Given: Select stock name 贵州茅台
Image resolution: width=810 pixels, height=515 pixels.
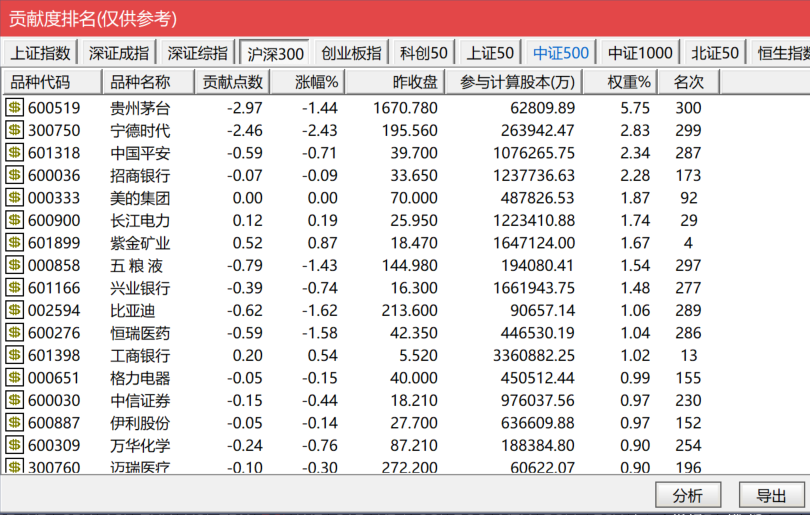Looking at the screenshot, I should click(140, 108).
